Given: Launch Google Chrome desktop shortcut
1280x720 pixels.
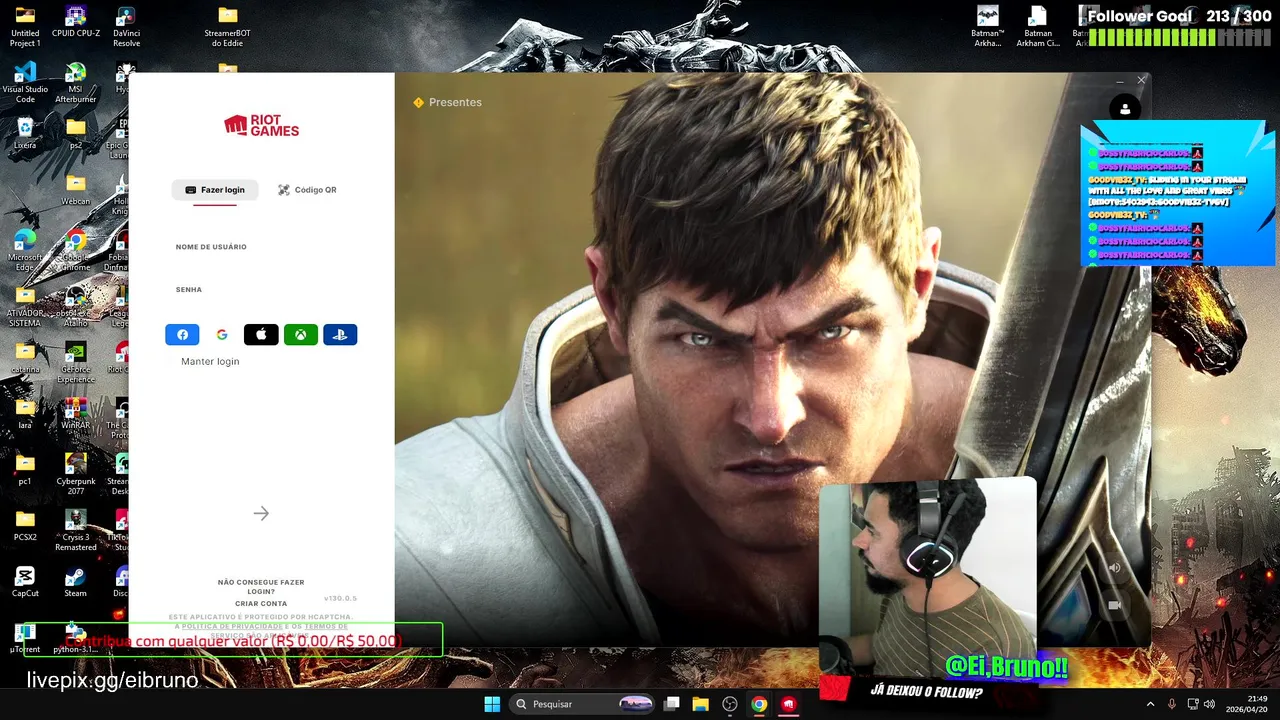Looking at the screenshot, I should [x=76, y=251].
